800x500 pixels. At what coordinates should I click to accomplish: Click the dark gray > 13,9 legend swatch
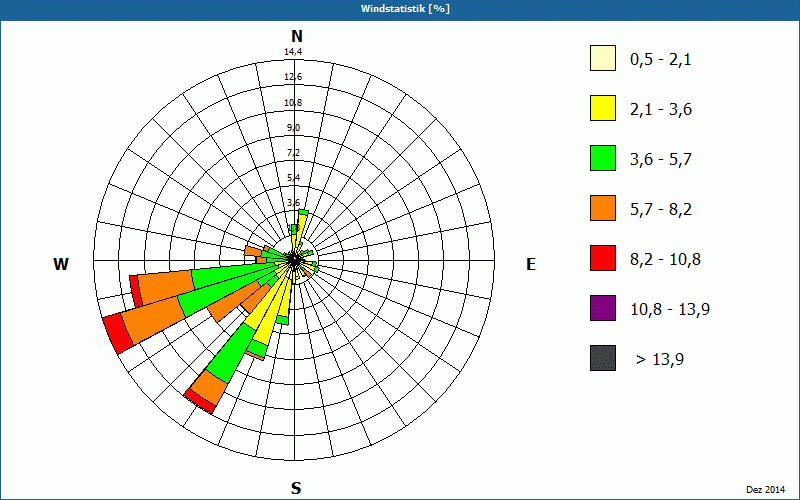tap(603, 358)
